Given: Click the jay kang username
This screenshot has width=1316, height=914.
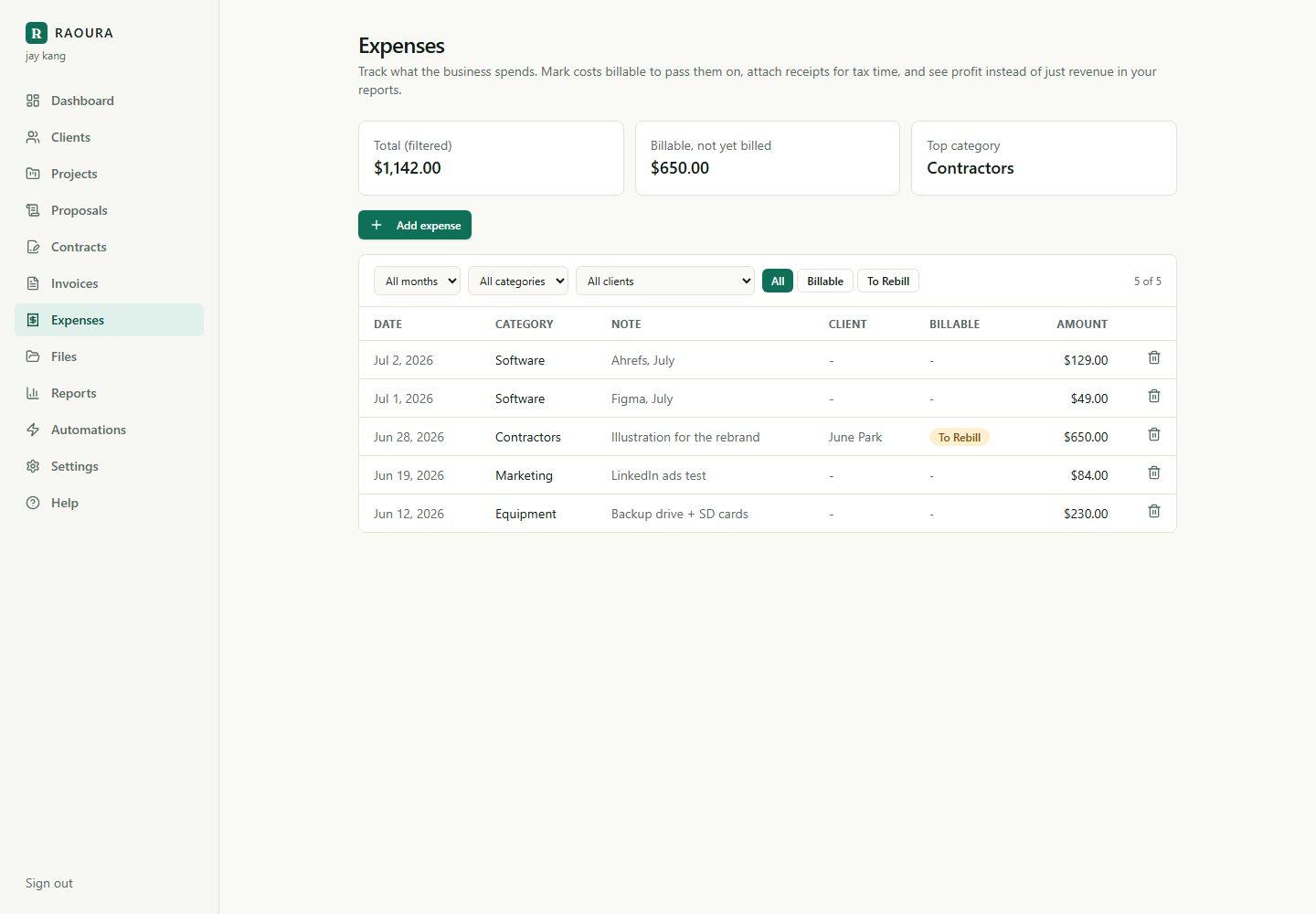Looking at the screenshot, I should [46, 56].
